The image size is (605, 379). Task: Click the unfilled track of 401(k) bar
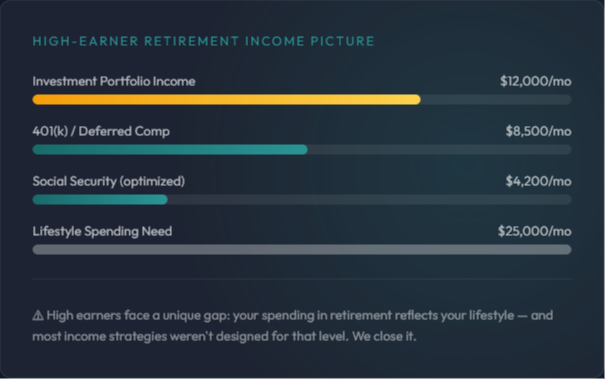(439, 149)
